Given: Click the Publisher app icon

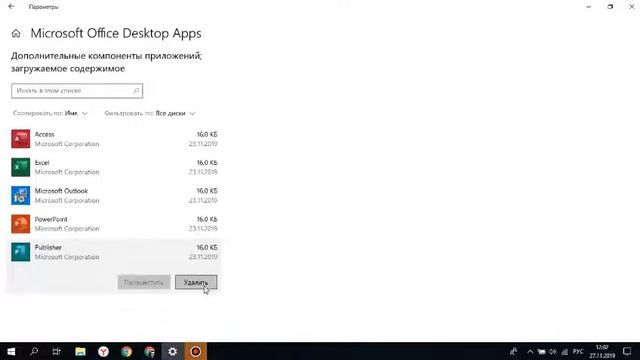Looking at the screenshot, I should (20, 252).
